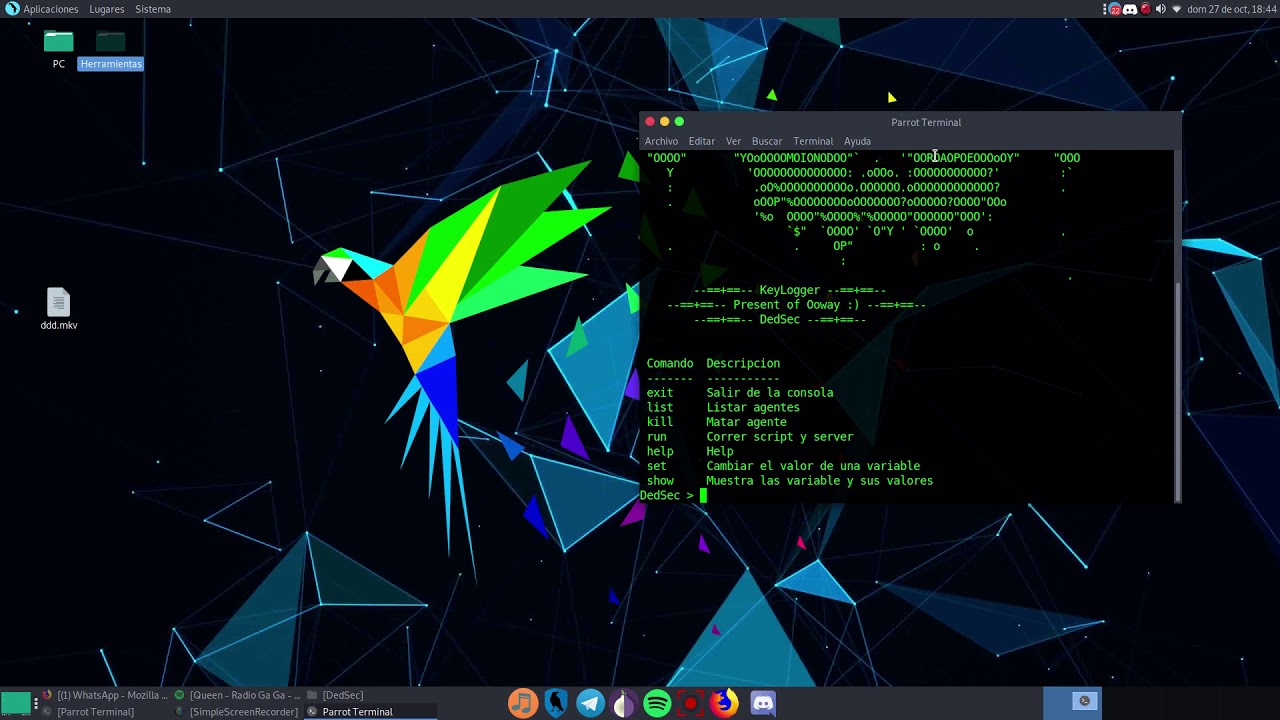Click the 'Salir de la consola' text

pos(770,393)
